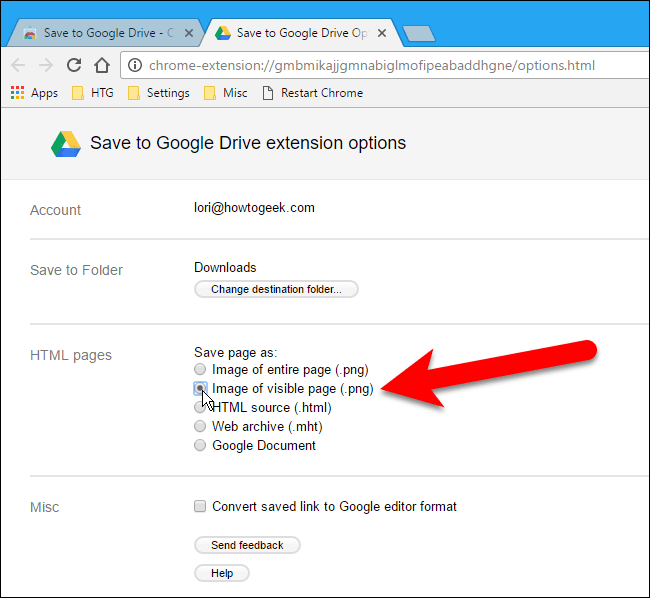Click the browser back arrow

(x=19, y=66)
